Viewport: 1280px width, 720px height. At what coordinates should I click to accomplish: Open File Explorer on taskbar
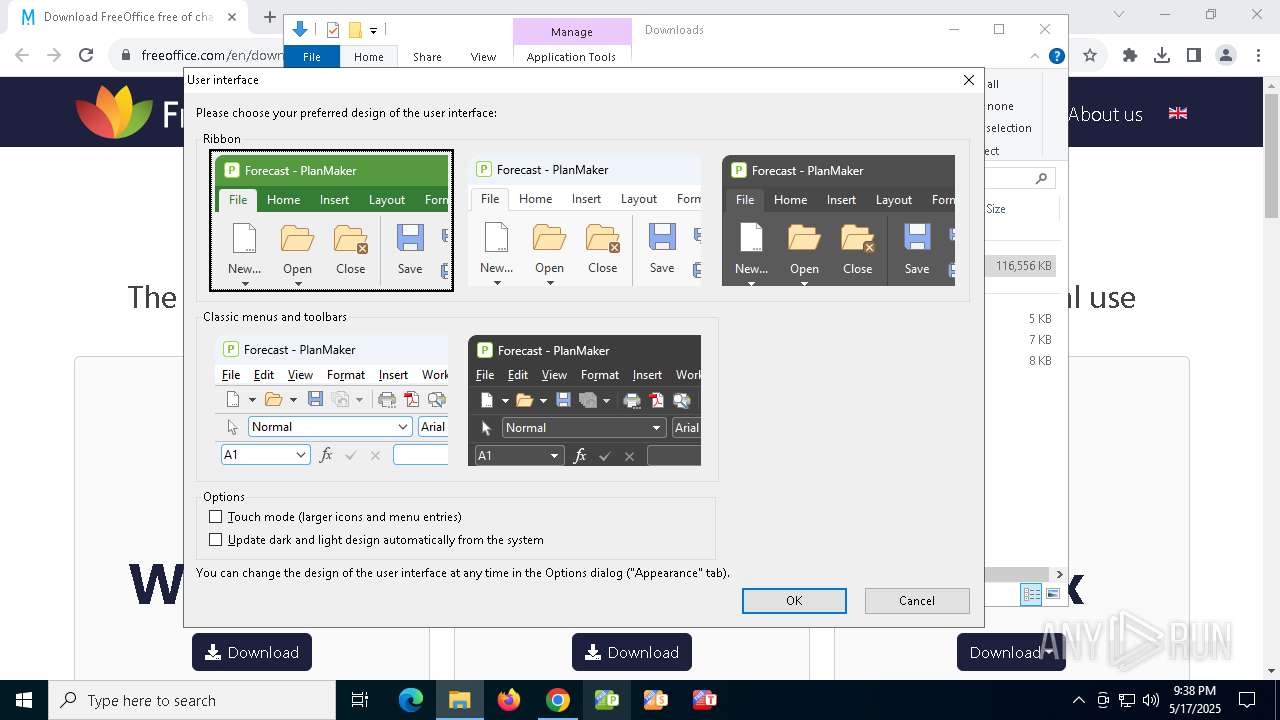459,700
